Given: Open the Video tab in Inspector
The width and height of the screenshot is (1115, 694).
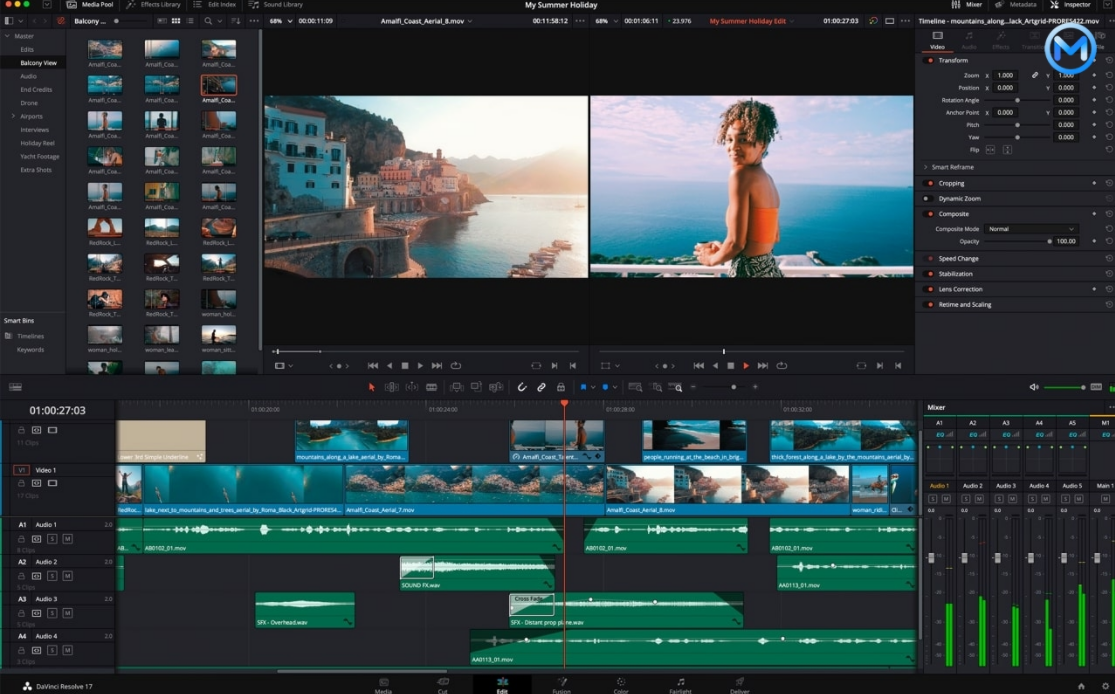Looking at the screenshot, I should click(937, 41).
